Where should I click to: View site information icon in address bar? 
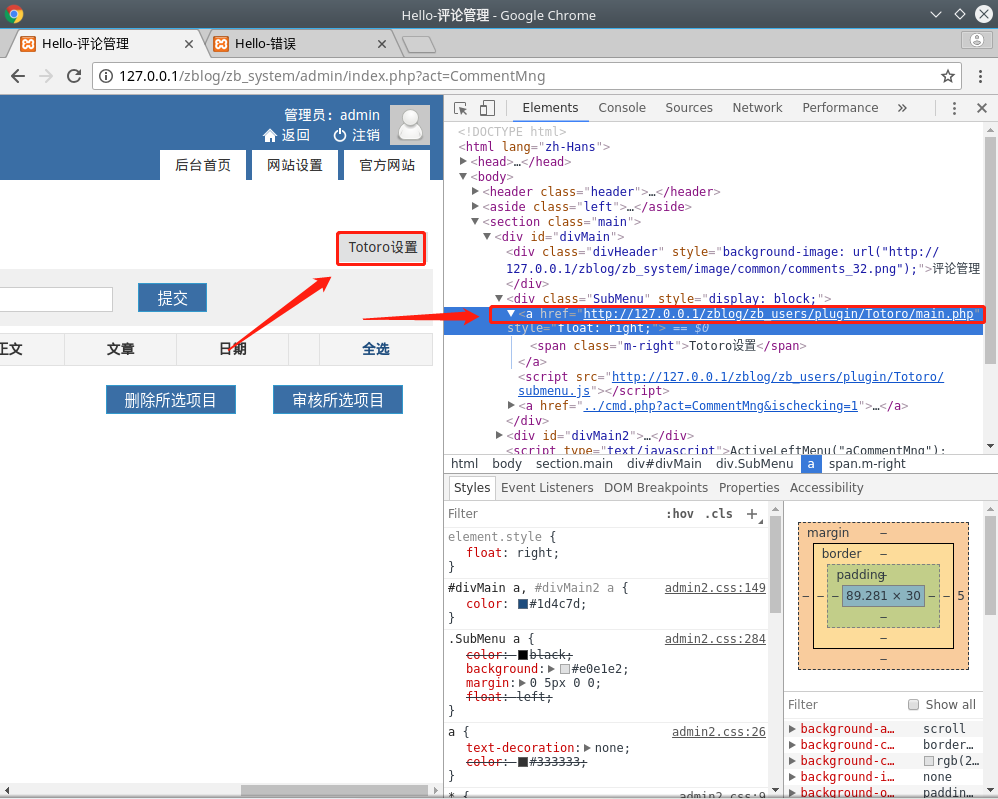[x=106, y=76]
